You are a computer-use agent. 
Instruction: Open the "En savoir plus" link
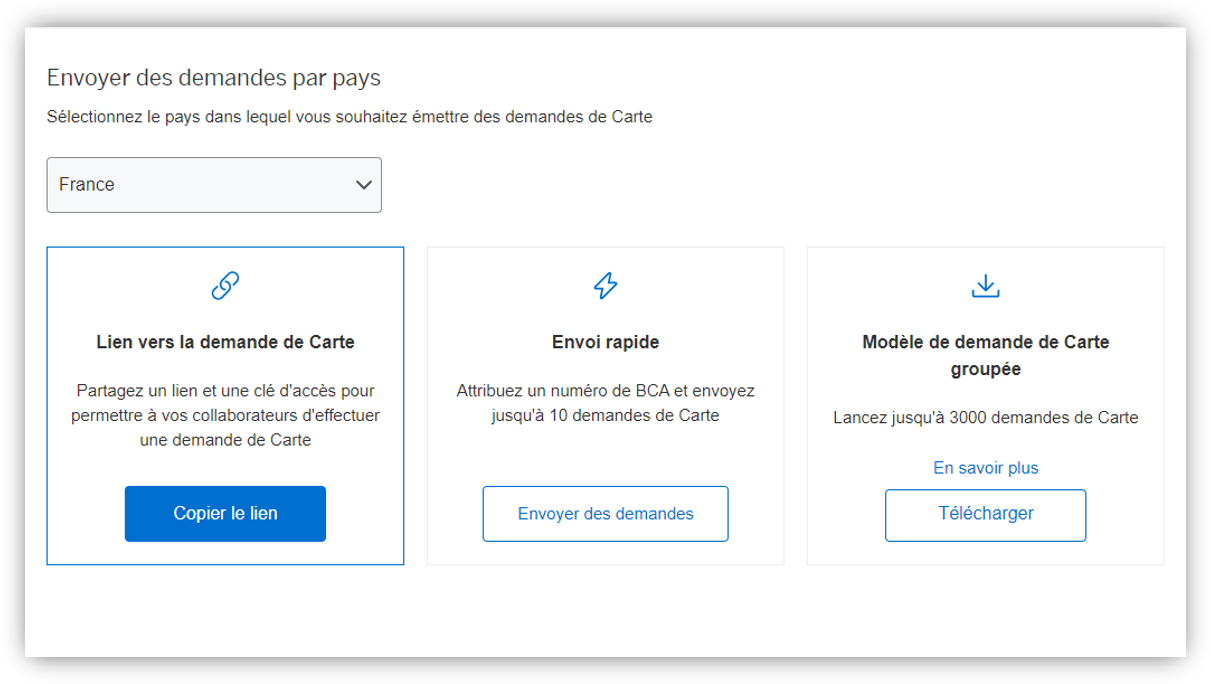click(x=985, y=467)
